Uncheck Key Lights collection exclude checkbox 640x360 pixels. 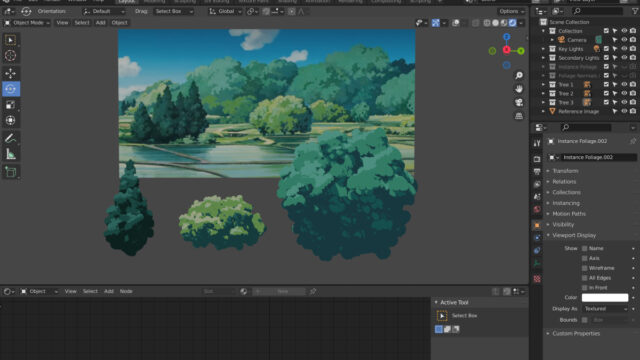pos(606,49)
